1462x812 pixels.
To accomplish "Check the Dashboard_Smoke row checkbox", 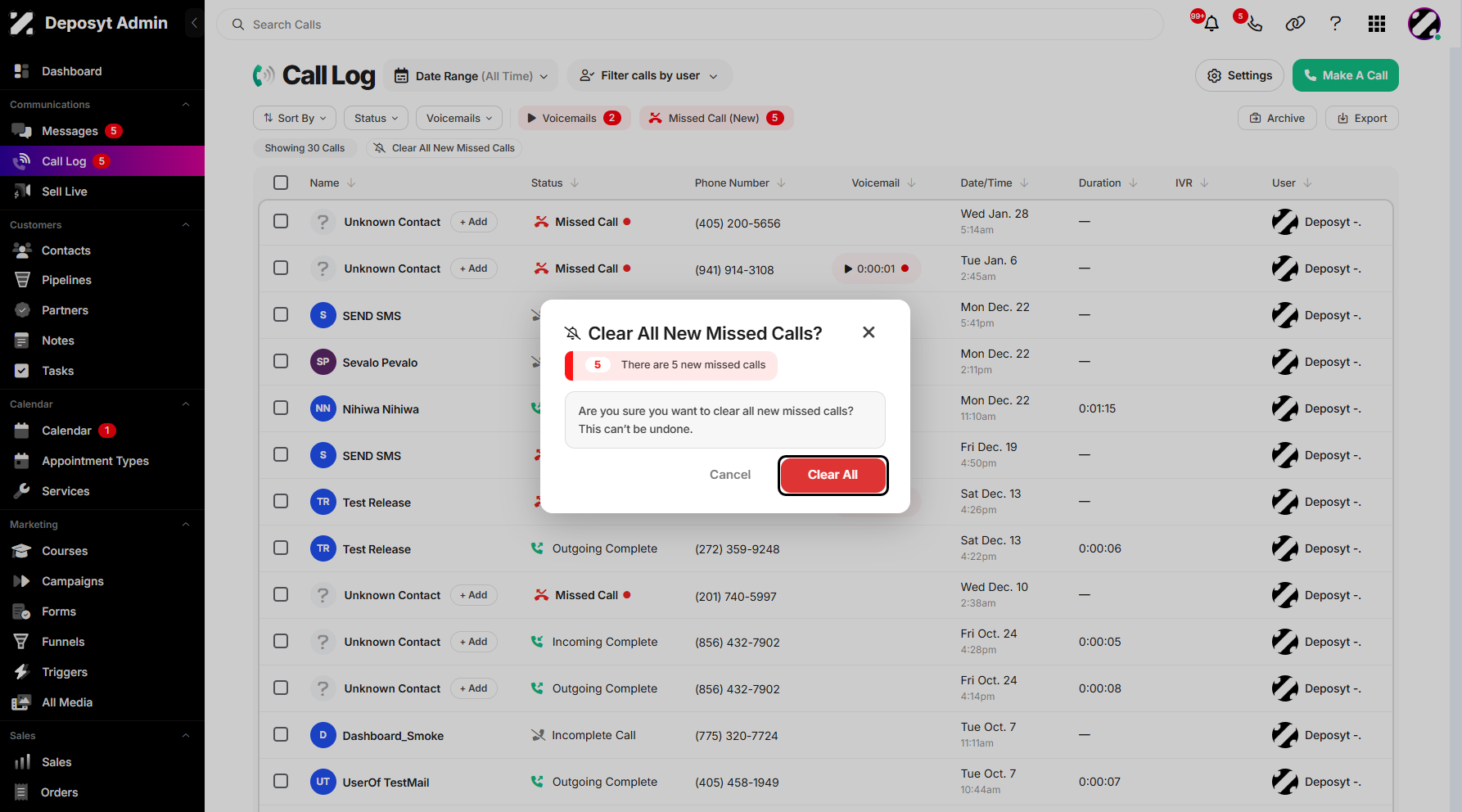I will 281,734.
